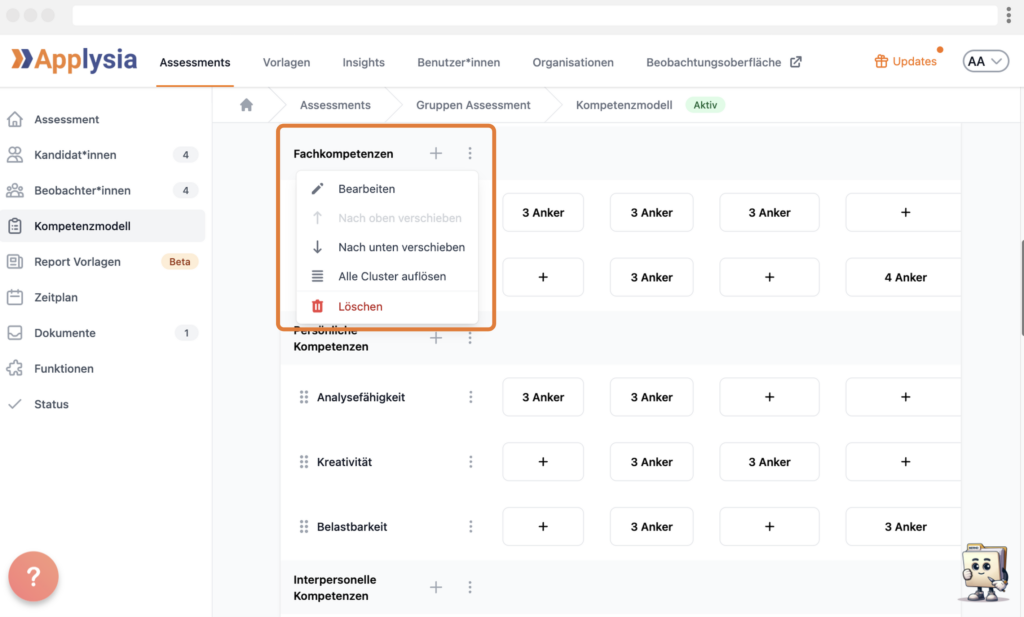Viewport: 1024px width, 617px height.
Task: Select Alle Cluster auflösen menu entry
Action: pos(392,276)
